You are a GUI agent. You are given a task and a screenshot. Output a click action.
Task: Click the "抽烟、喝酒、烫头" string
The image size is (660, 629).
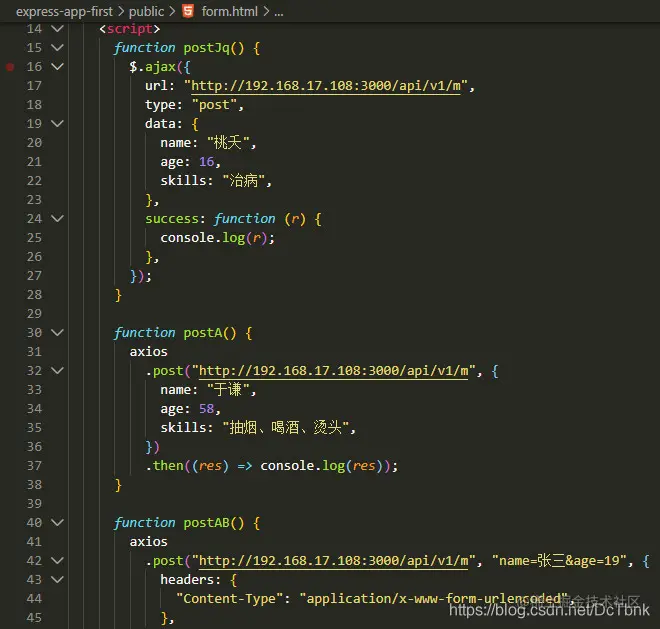tap(285, 428)
